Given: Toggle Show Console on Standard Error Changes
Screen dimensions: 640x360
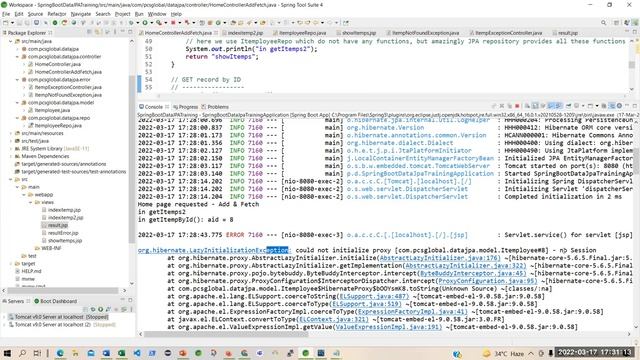Looking at the screenshot, I should point(558,106).
